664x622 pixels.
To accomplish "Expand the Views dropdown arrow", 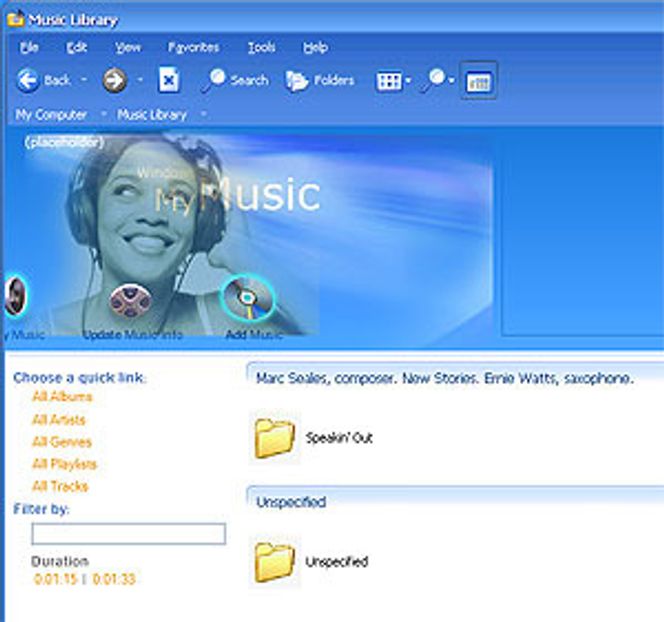I will click(408, 80).
